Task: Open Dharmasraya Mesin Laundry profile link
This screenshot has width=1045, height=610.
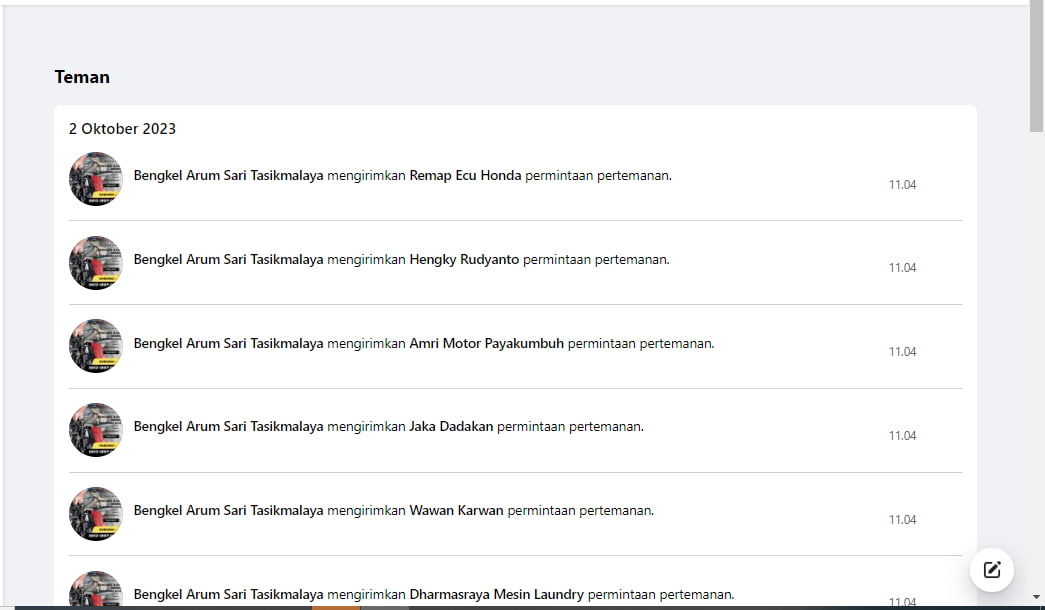Action: coord(497,594)
